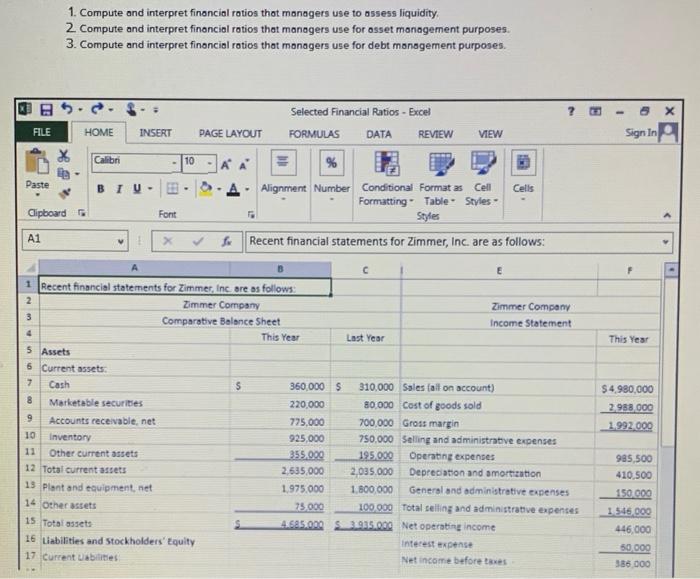Image resolution: width=700 pixels, height=579 pixels.
Task: Click the user account avatar icon
Action: [668, 132]
